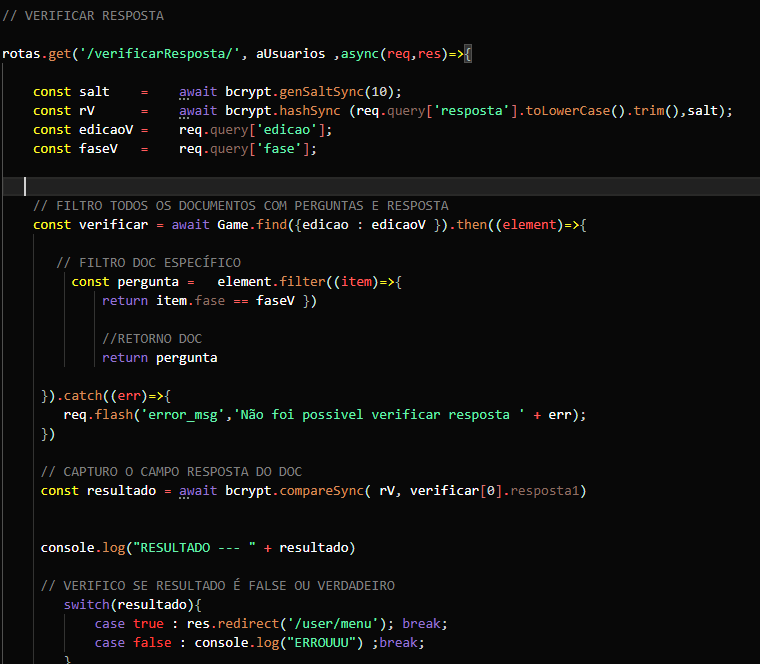
Task: Click 'pergunta' constant declaration name
Action: tap(148, 282)
